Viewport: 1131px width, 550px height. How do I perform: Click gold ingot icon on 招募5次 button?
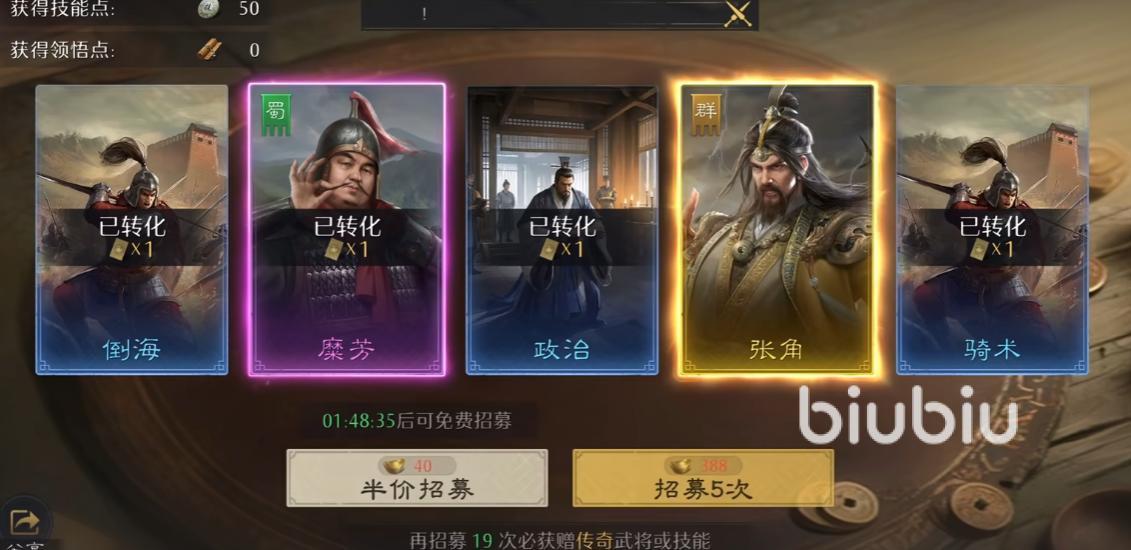point(682,466)
